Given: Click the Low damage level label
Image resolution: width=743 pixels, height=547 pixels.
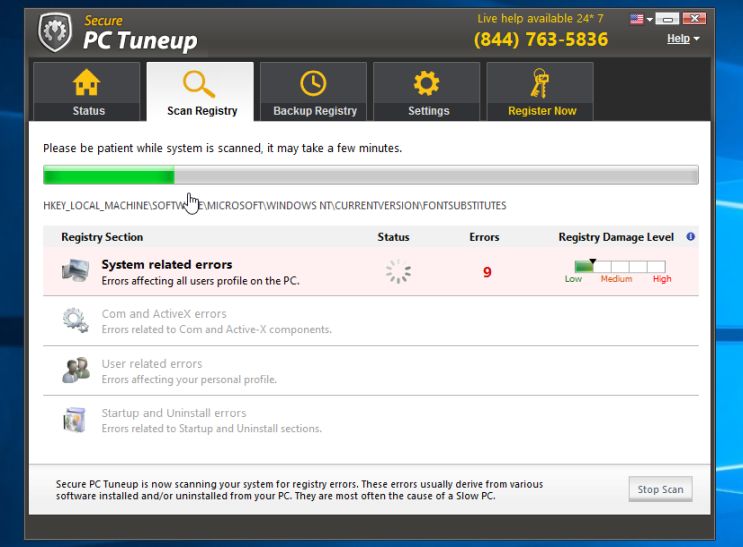Looking at the screenshot, I should [573, 279].
